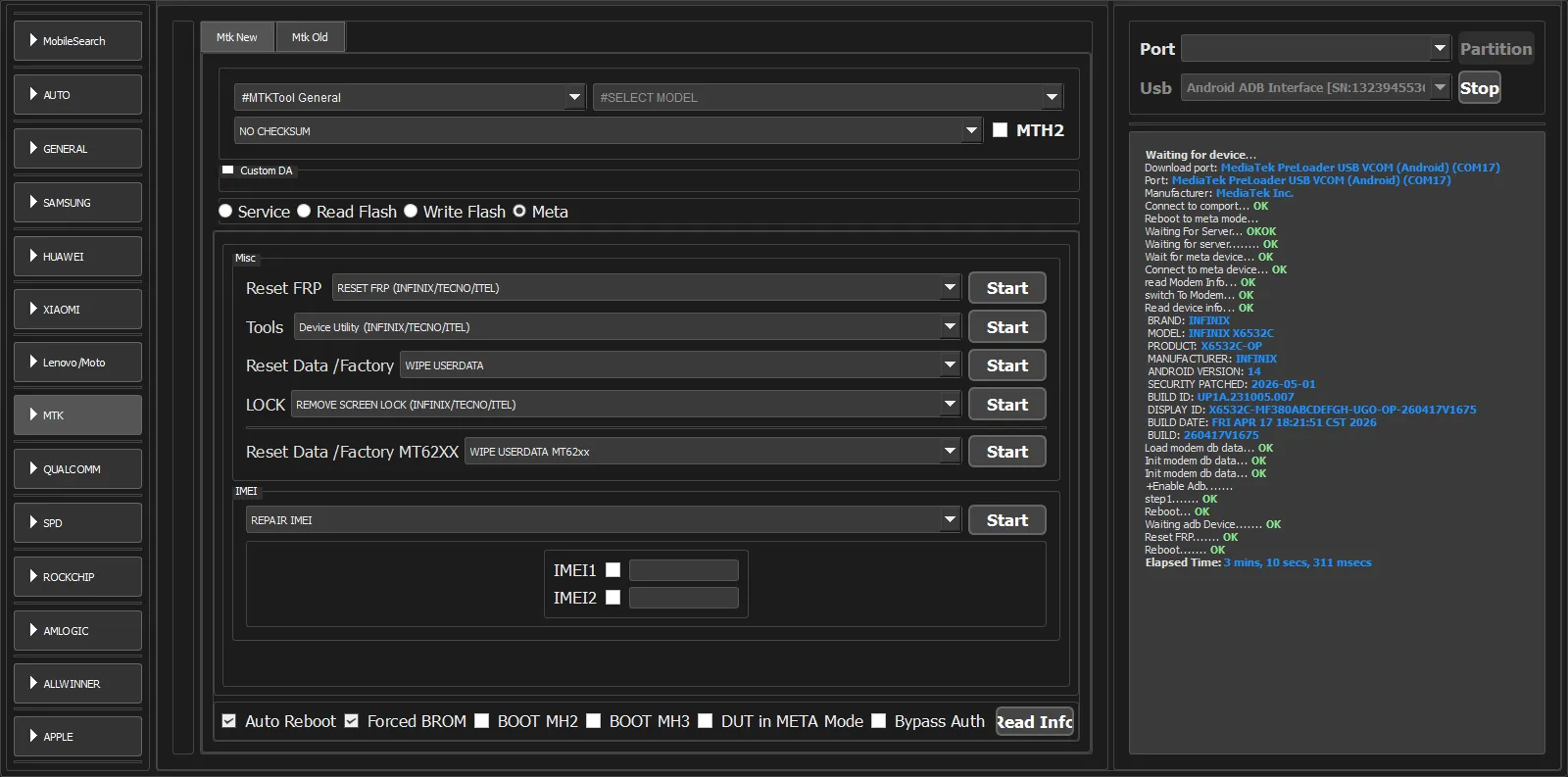Viewport: 1568px width, 777px height.
Task: Enable the Bypass Auth checkbox
Action: (x=879, y=721)
